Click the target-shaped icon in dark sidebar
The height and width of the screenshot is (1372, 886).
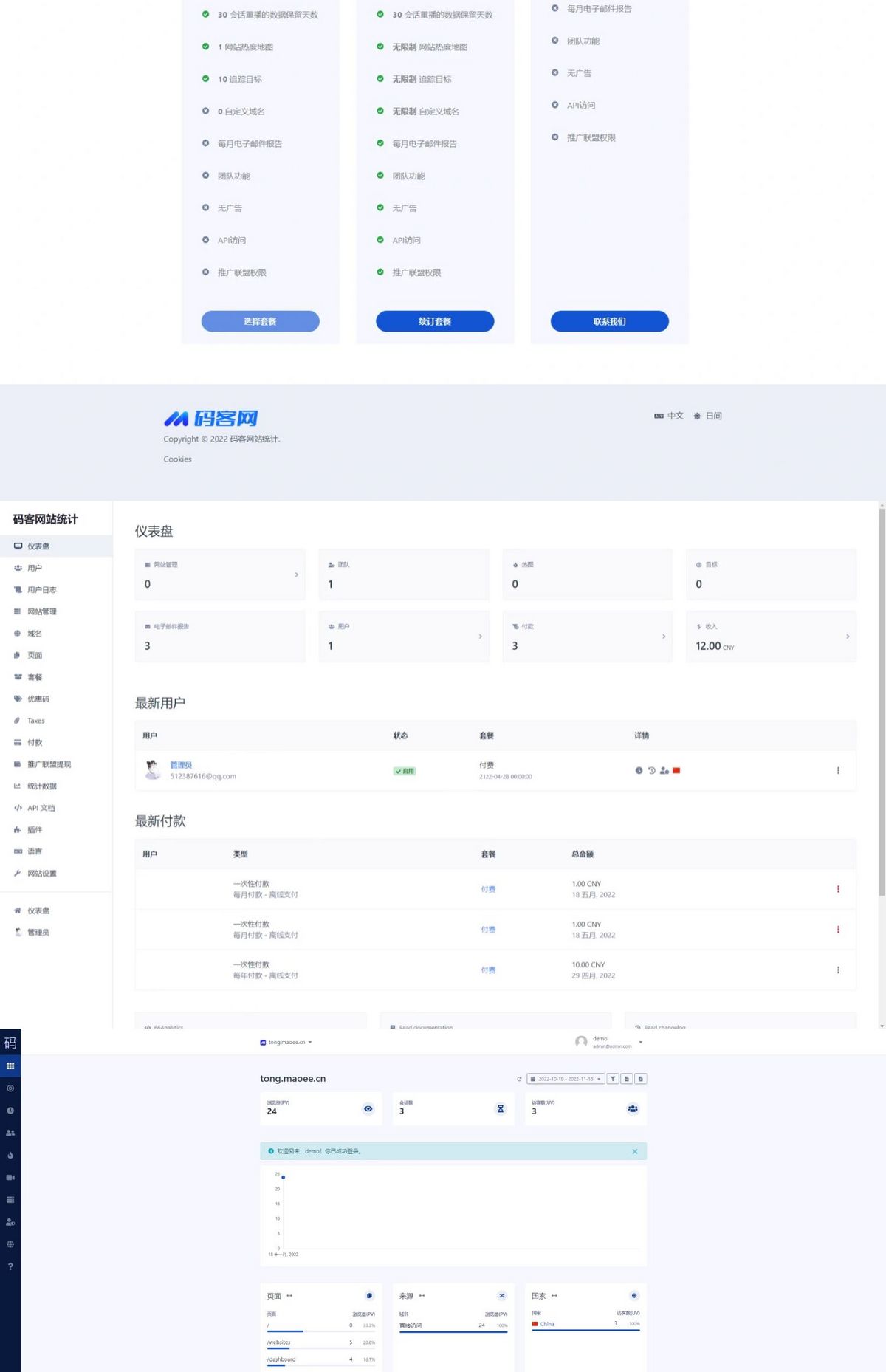click(10, 1088)
